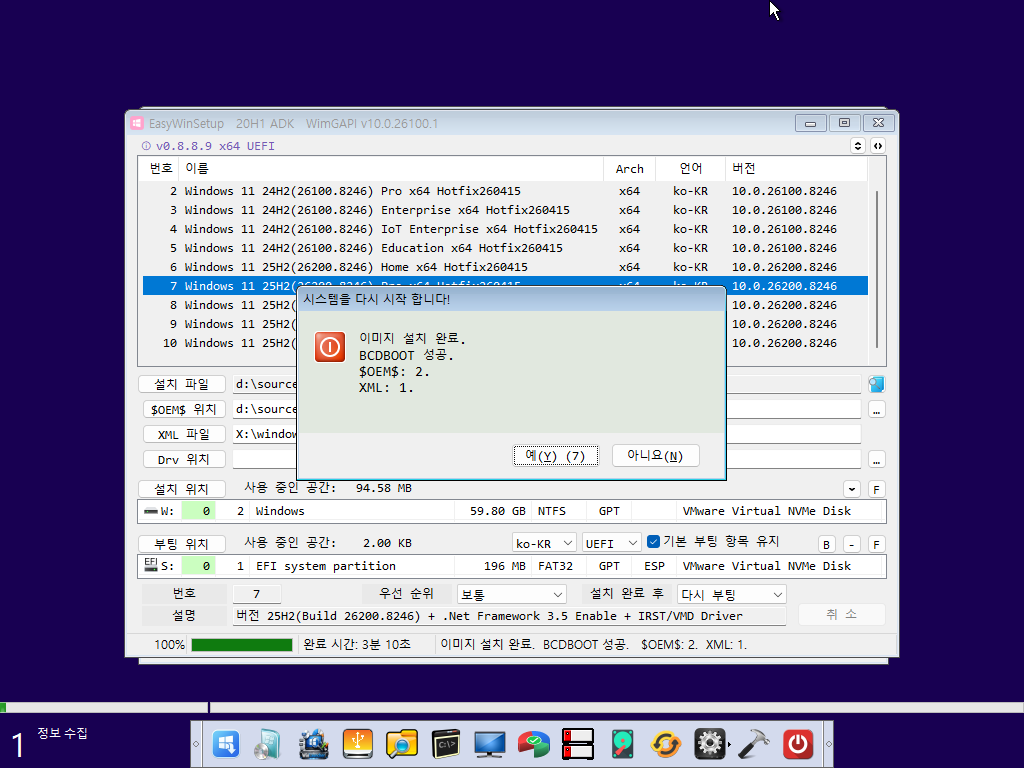Select row 4 IoT Enterprise x64
The height and width of the screenshot is (768, 1024).
pos(505,229)
